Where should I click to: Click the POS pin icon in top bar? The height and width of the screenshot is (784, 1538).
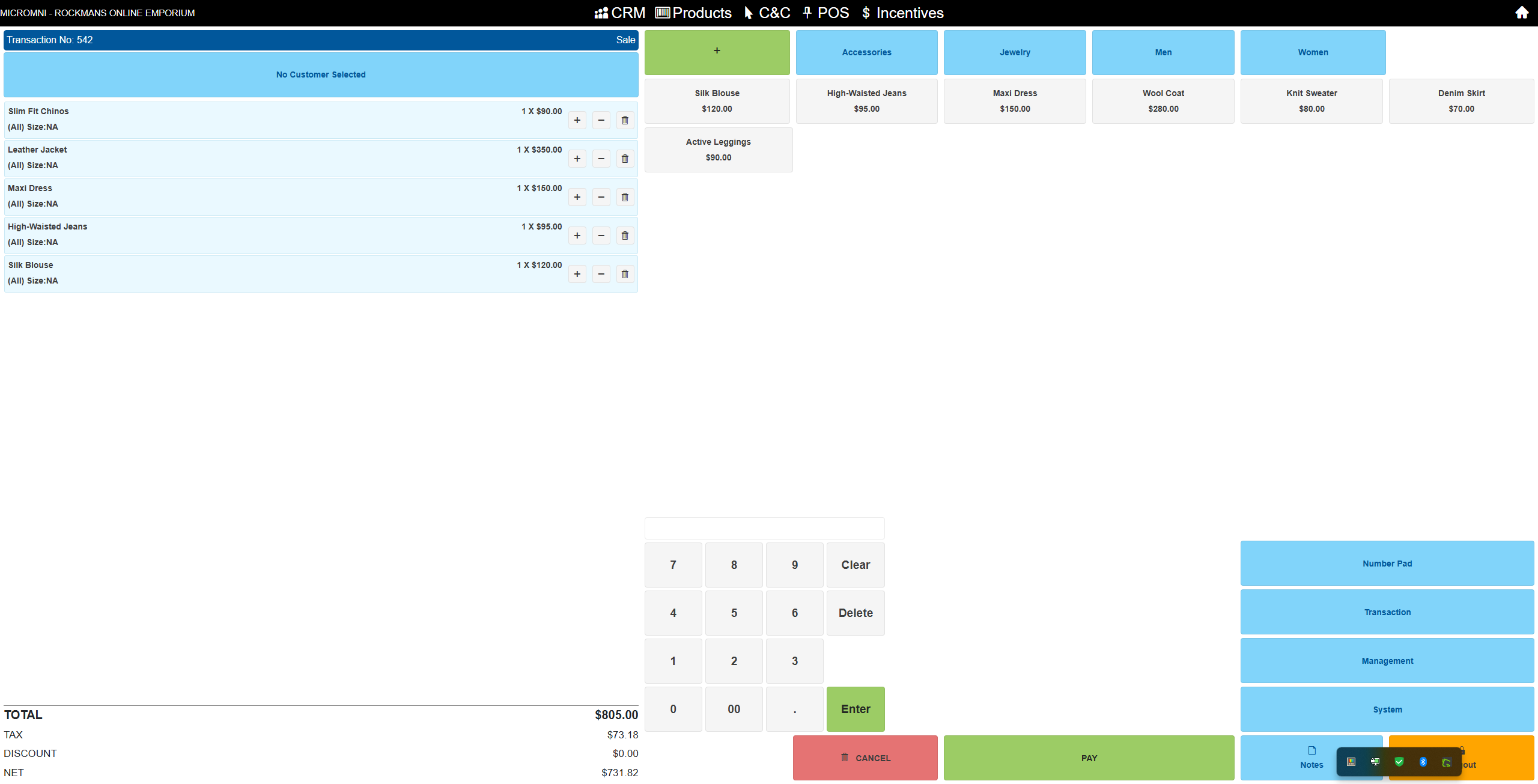[x=807, y=12]
